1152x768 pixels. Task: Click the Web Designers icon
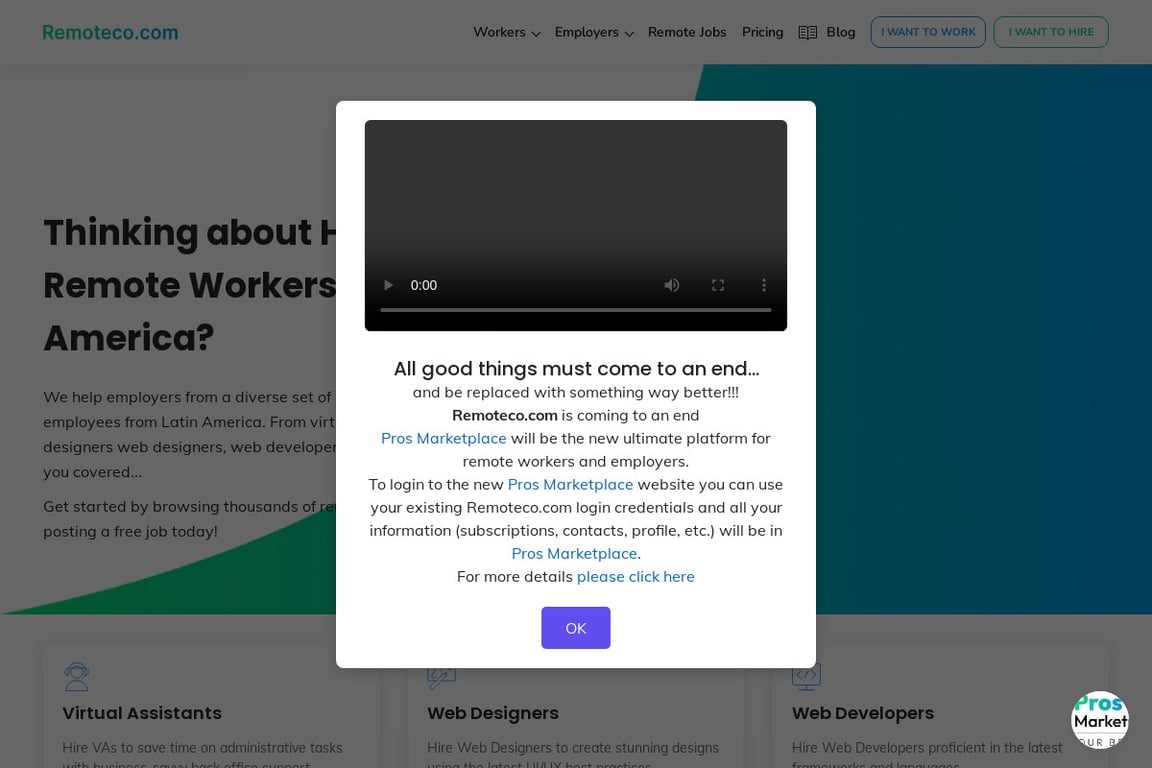(442, 679)
